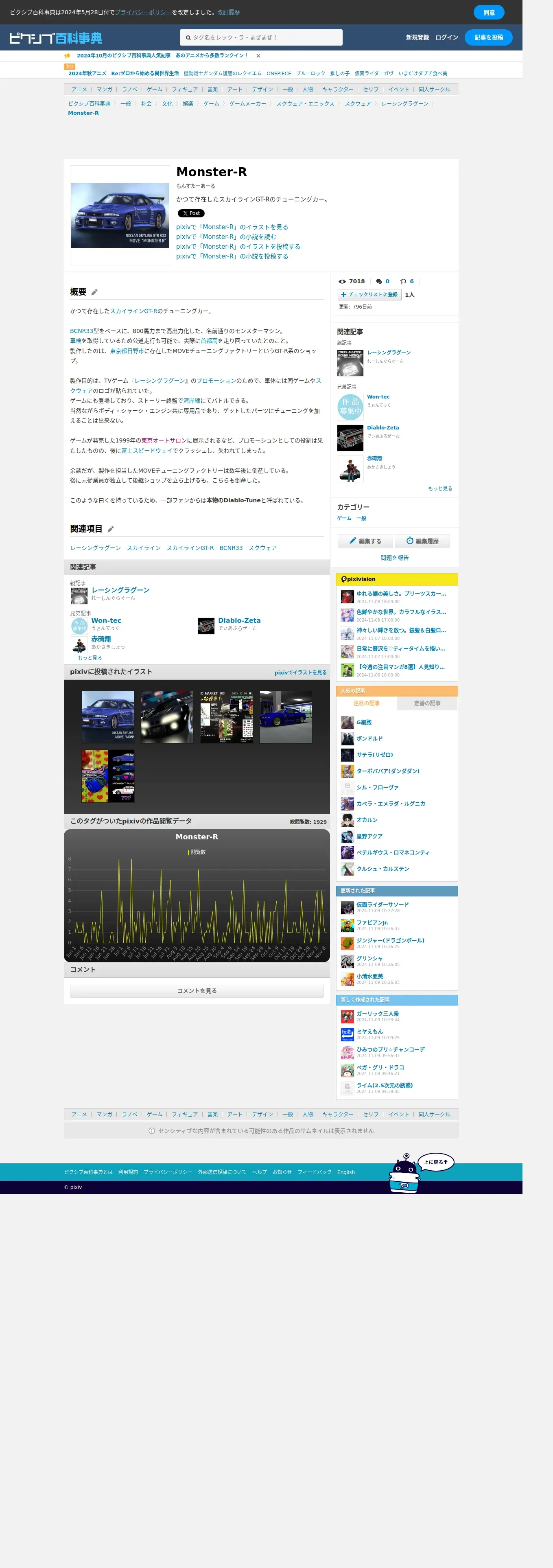Click the announcement megaphone icon

tap(67, 55)
